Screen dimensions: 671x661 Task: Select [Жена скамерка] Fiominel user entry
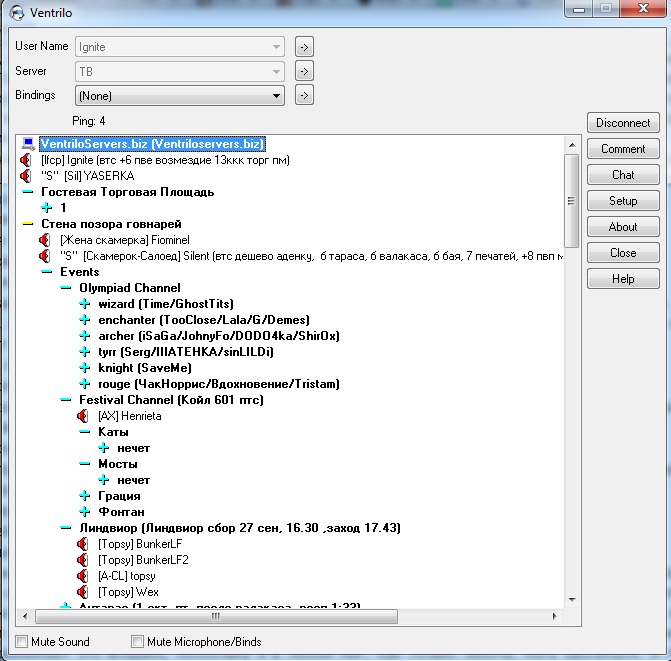pyautogui.click(x=125, y=240)
